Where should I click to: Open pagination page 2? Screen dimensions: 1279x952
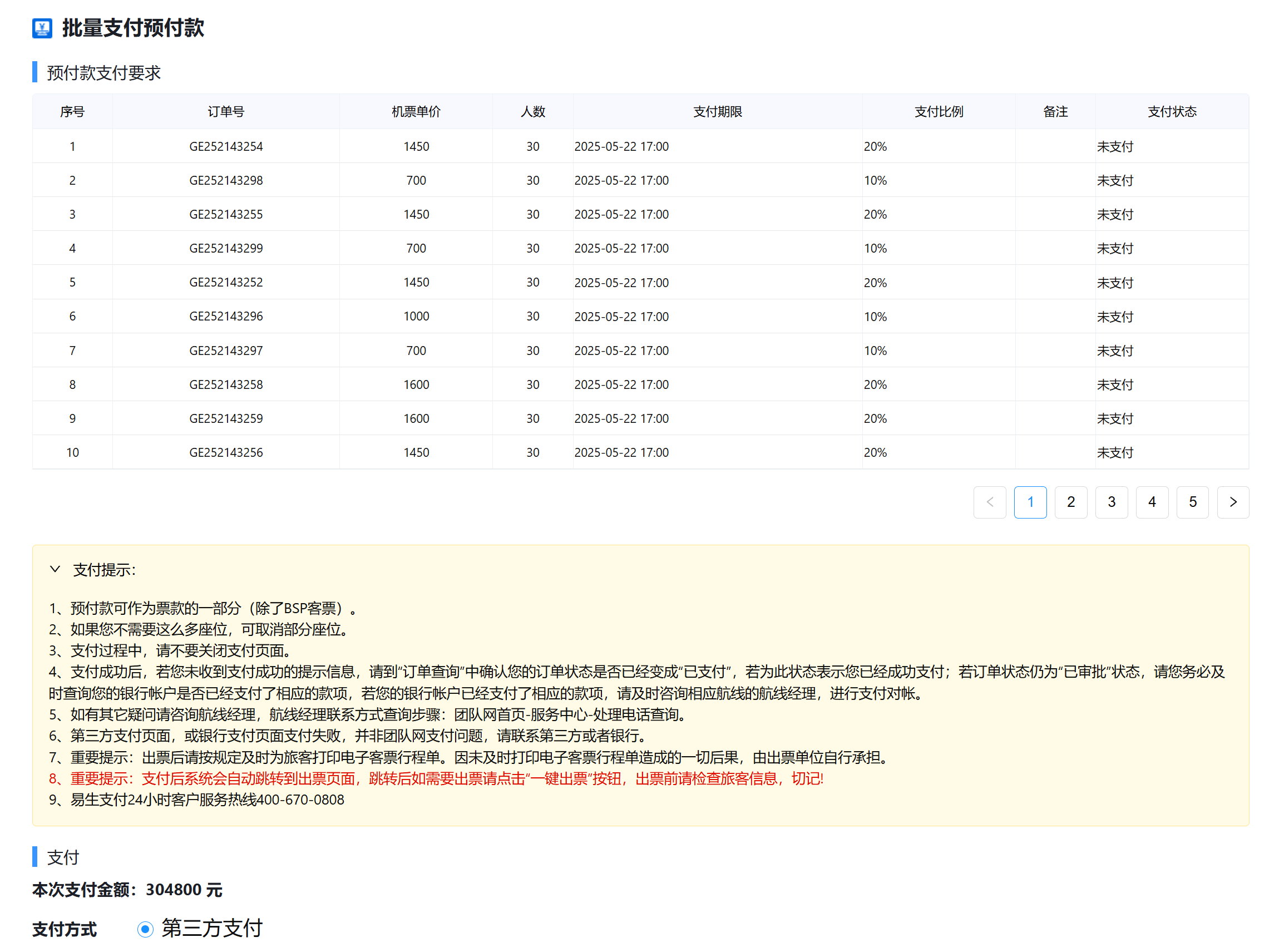pos(1070,502)
